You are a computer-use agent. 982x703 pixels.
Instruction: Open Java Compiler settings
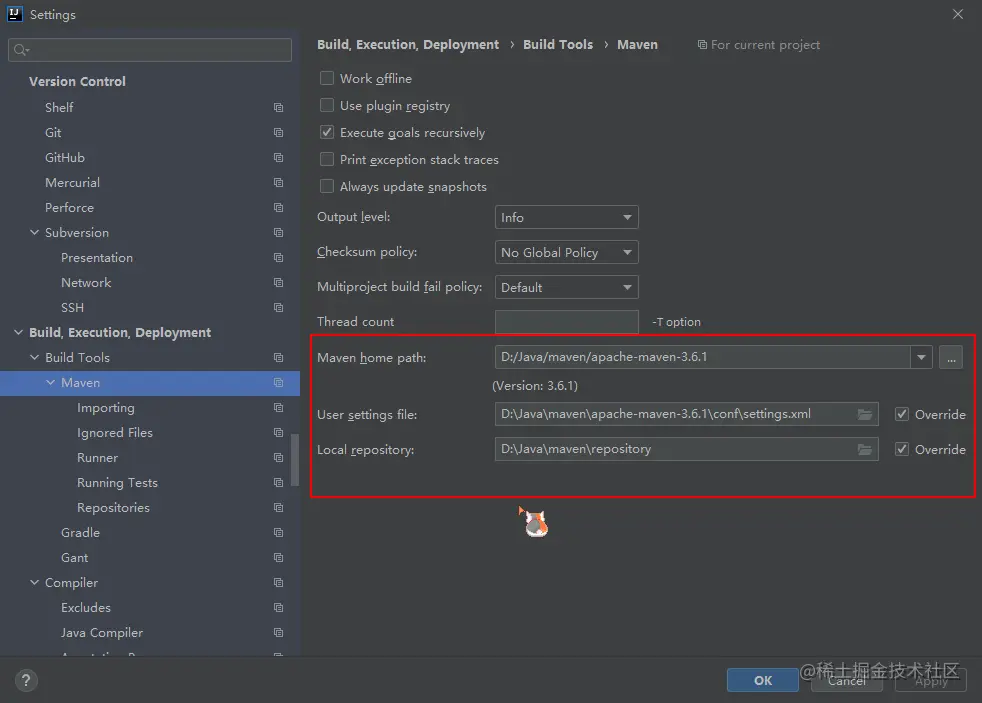click(x=102, y=633)
